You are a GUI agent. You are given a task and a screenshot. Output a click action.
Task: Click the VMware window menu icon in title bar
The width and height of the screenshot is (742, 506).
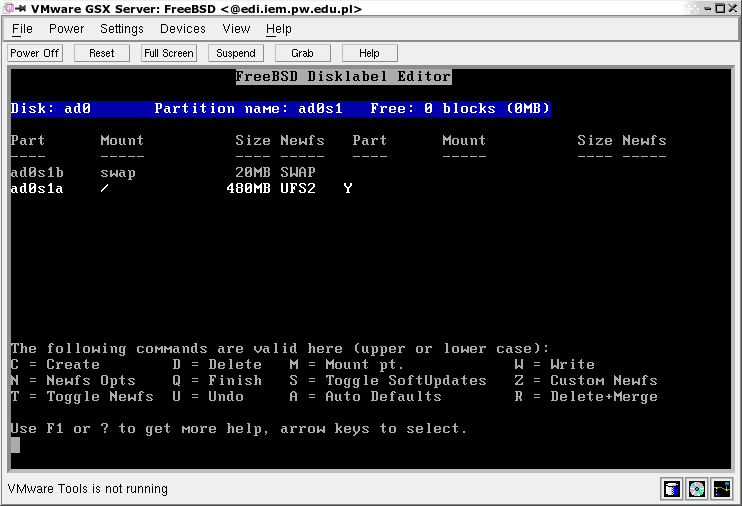pyautogui.click(x=8, y=8)
